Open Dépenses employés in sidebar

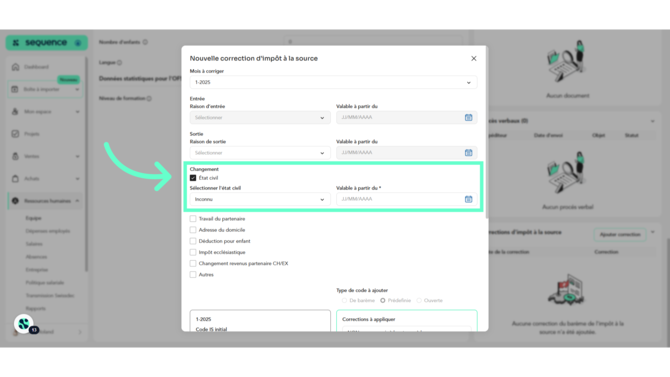click(47, 231)
